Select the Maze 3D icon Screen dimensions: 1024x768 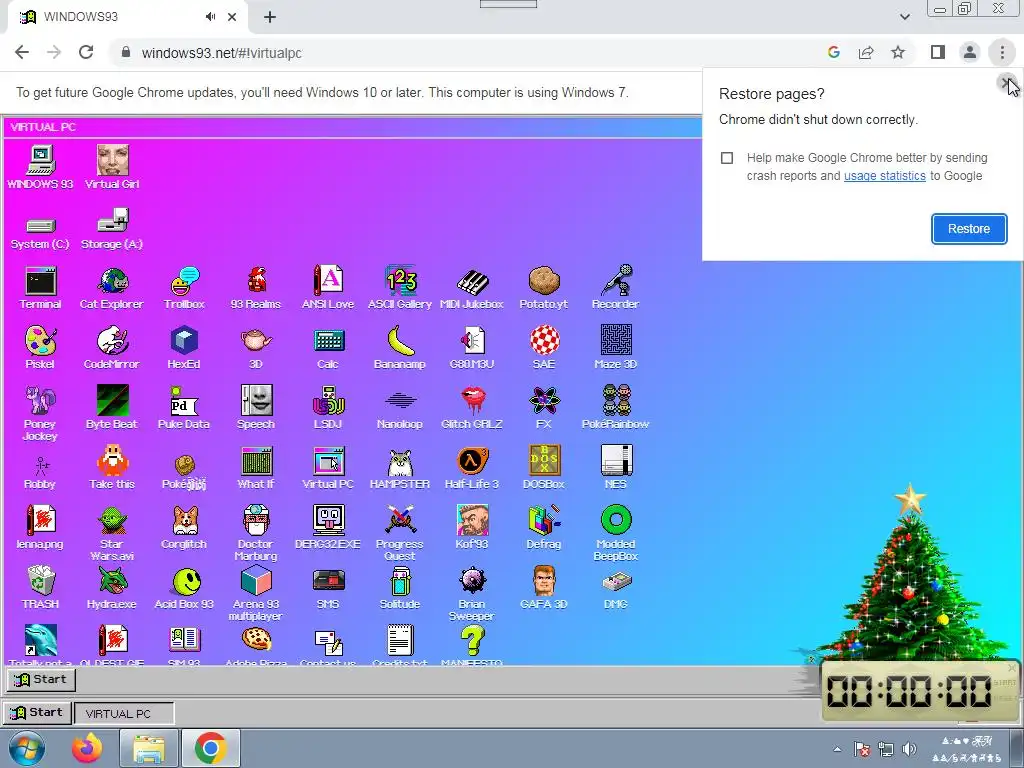pyautogui.click(x=615, y=347)
